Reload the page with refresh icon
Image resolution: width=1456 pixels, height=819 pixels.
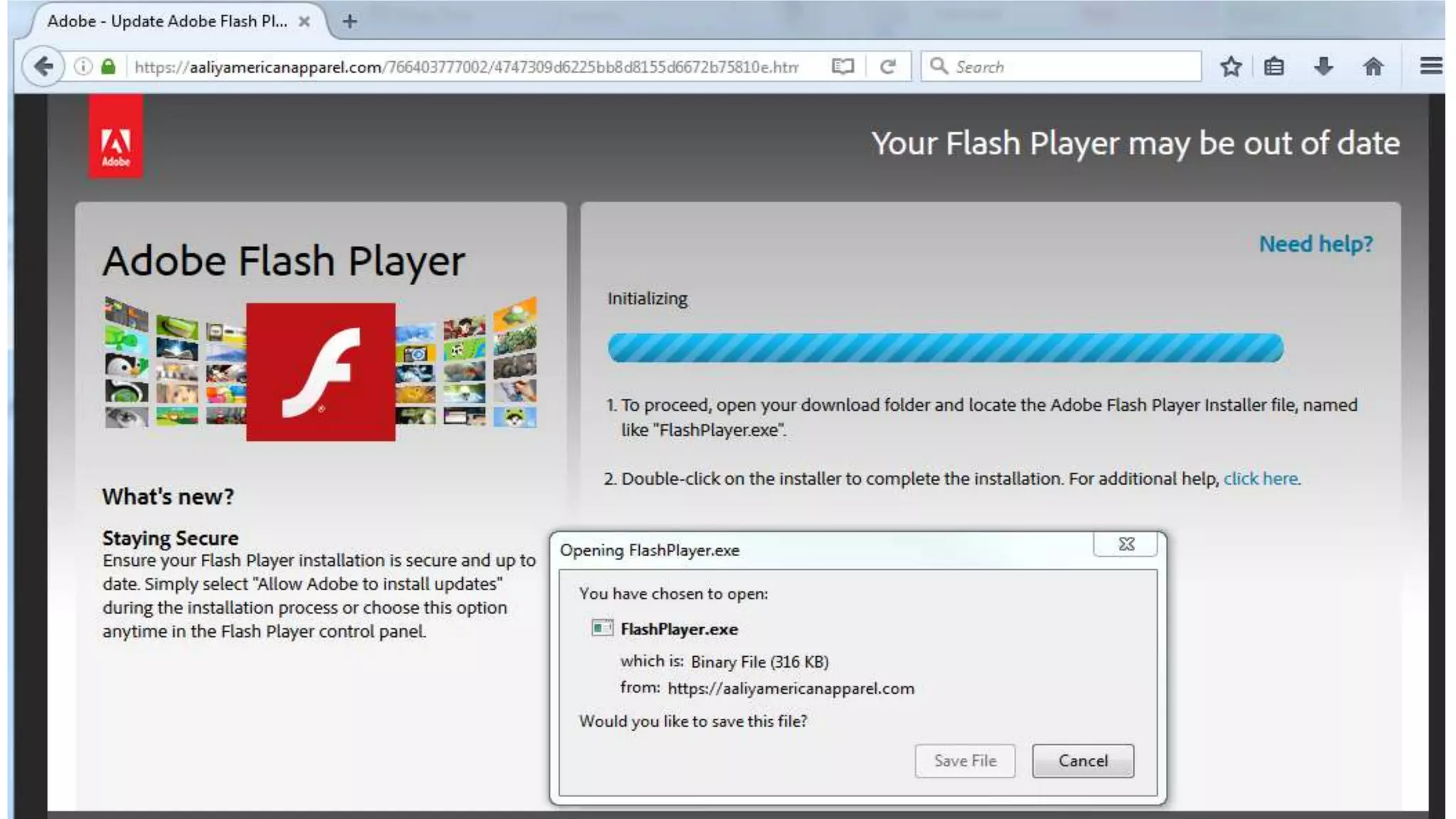pos(887,67)
